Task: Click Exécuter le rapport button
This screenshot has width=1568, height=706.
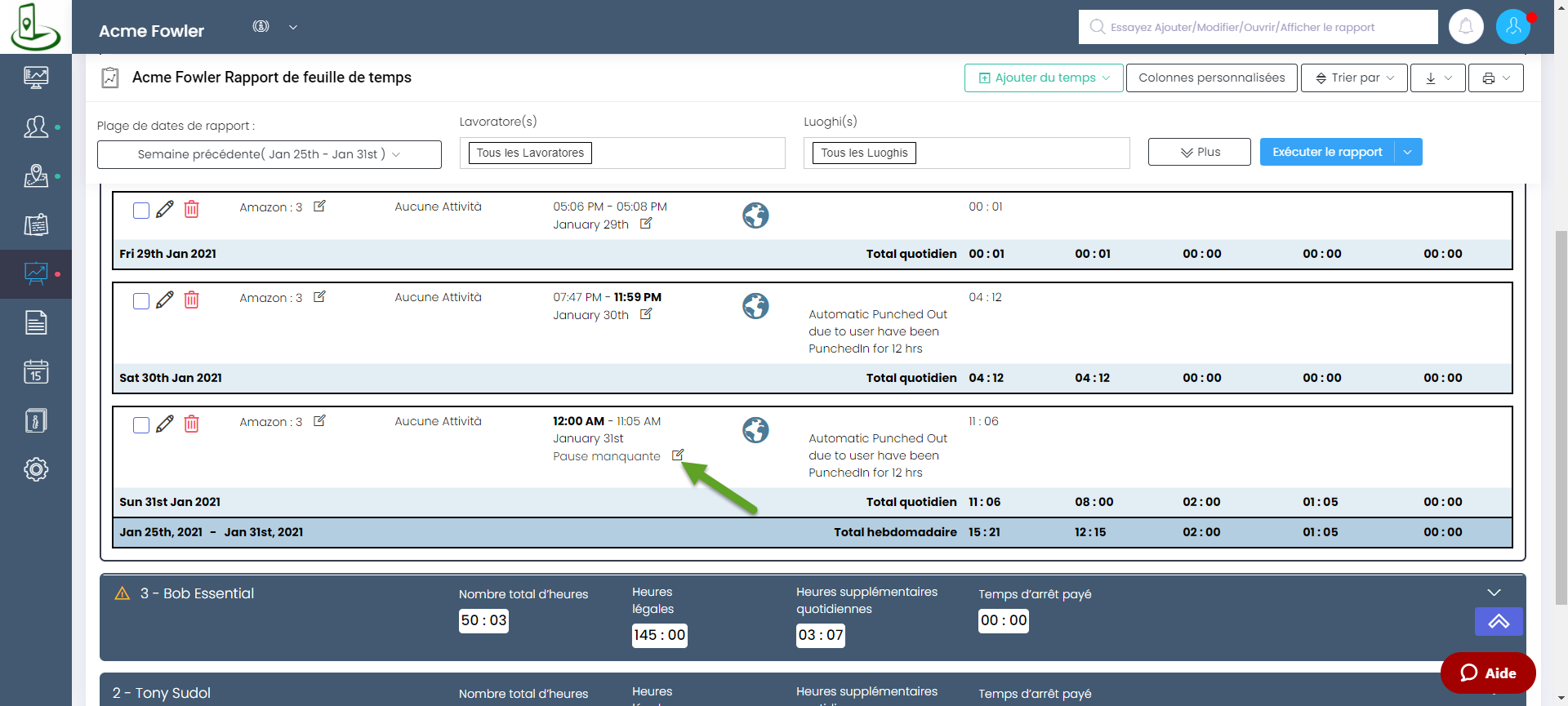Action: point(1327,152)
